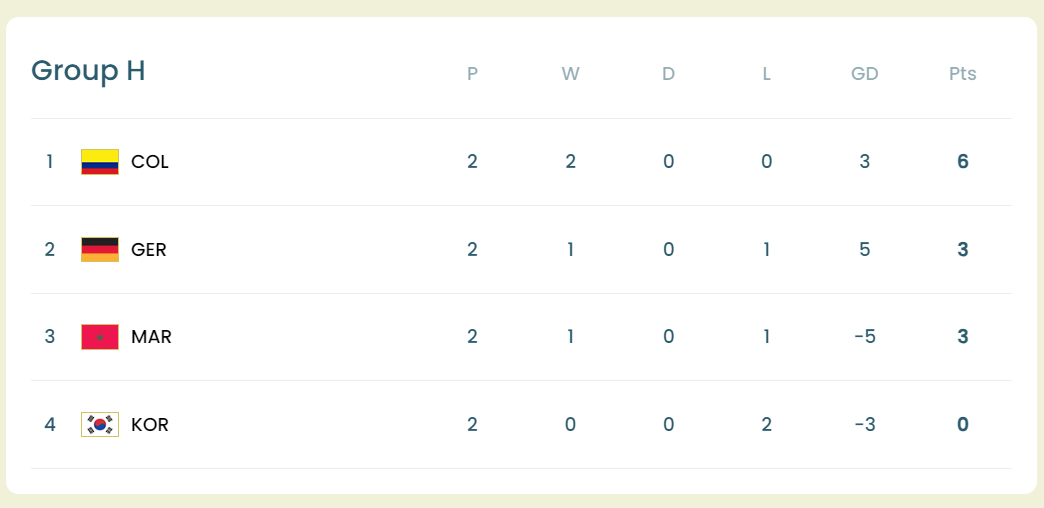Click the Colombia flag icon
This screenshot has height=508, width=1044.
pyautogui.click(x=100, y=162)
